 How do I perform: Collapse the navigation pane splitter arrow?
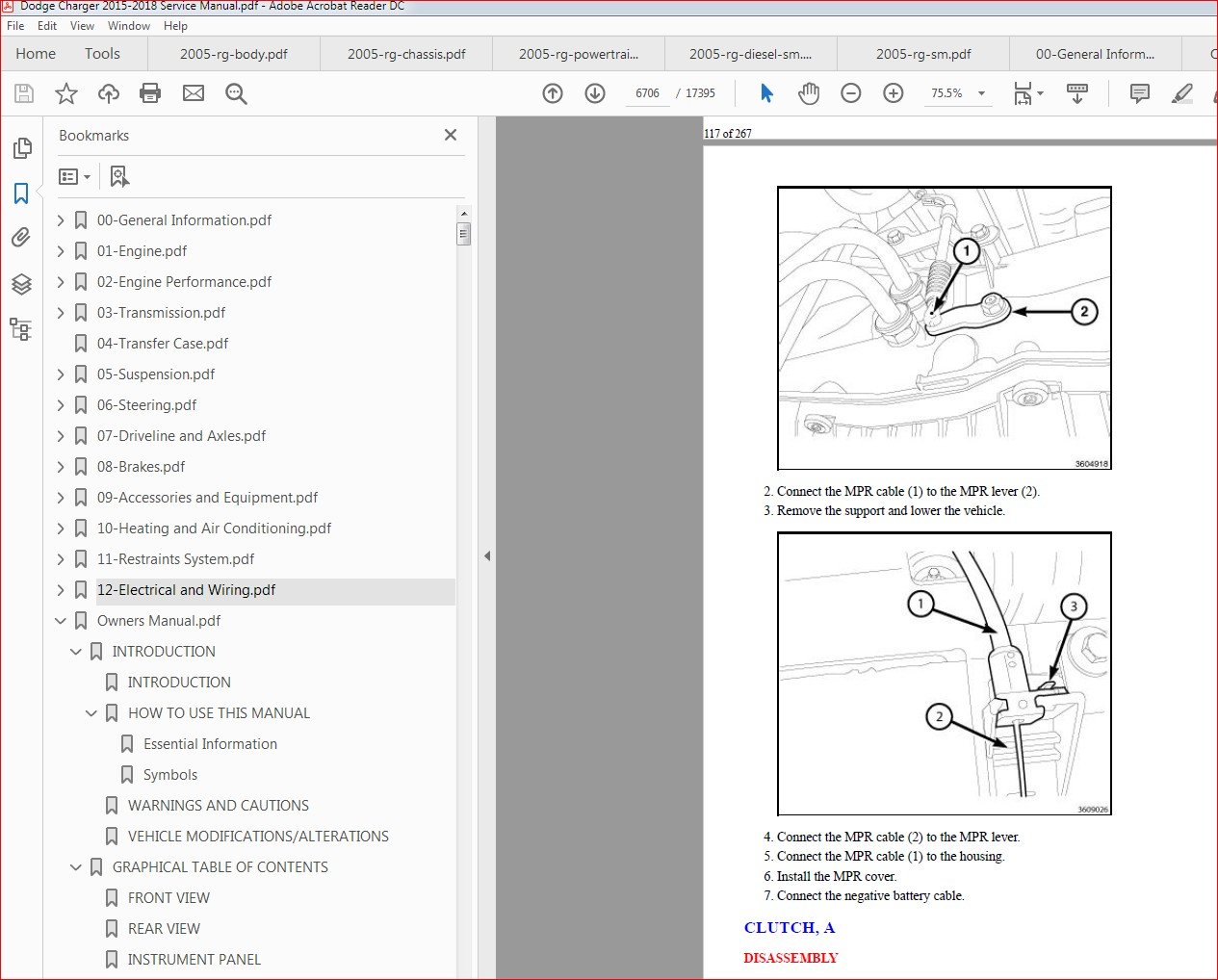coord(487,556)
